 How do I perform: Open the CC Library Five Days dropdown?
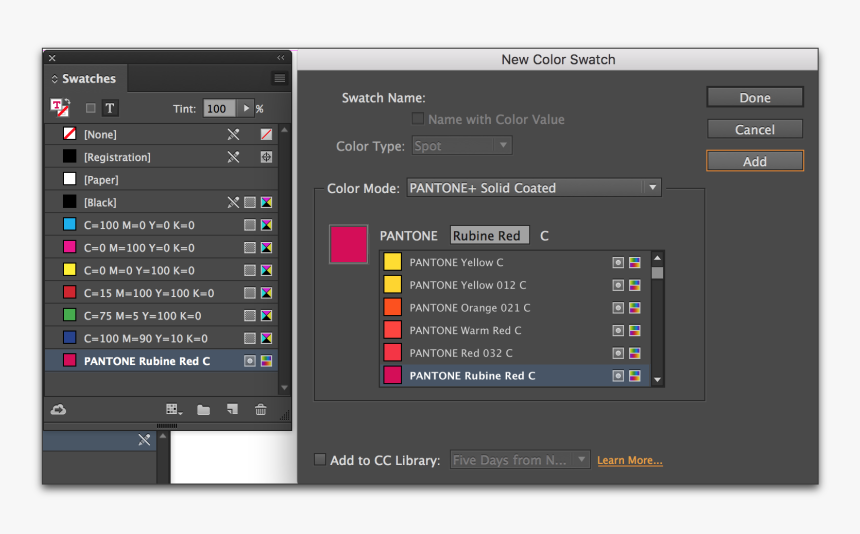(519, 459)
